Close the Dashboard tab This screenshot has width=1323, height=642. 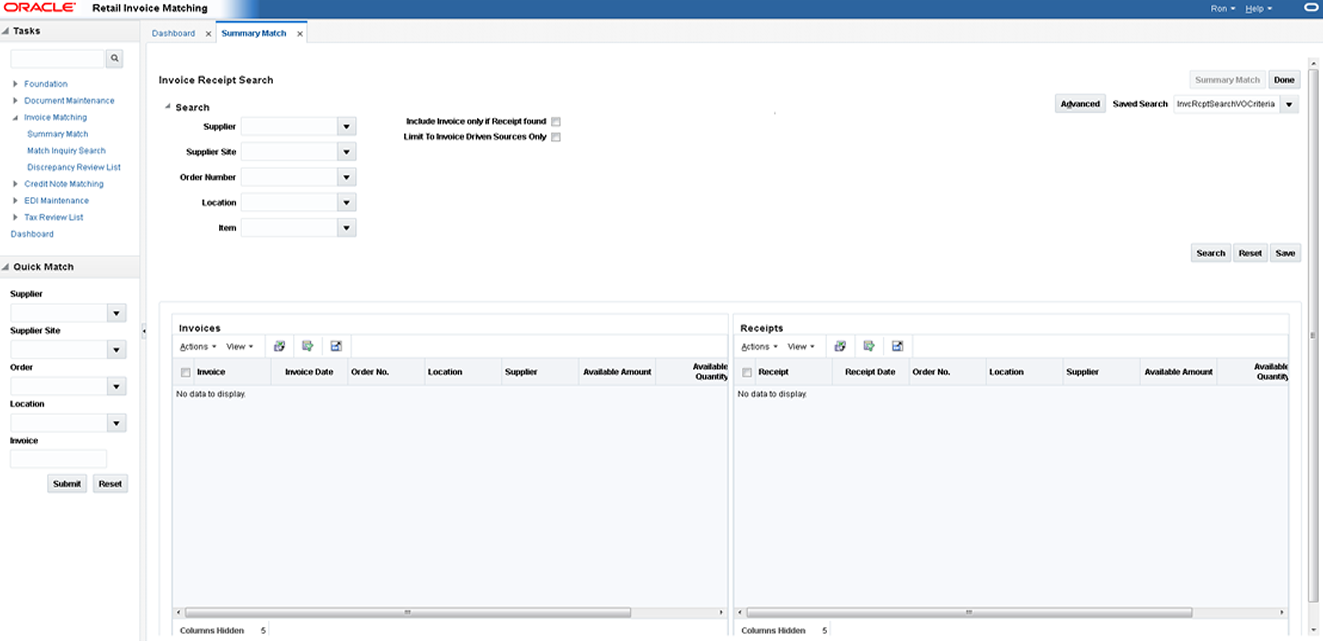(208, 34)
